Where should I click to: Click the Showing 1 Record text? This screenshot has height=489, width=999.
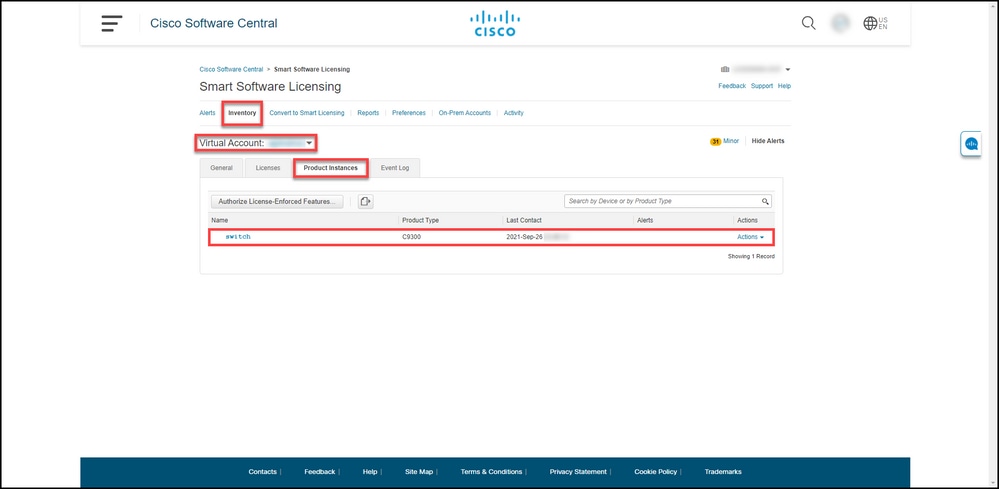coord(751,257)
